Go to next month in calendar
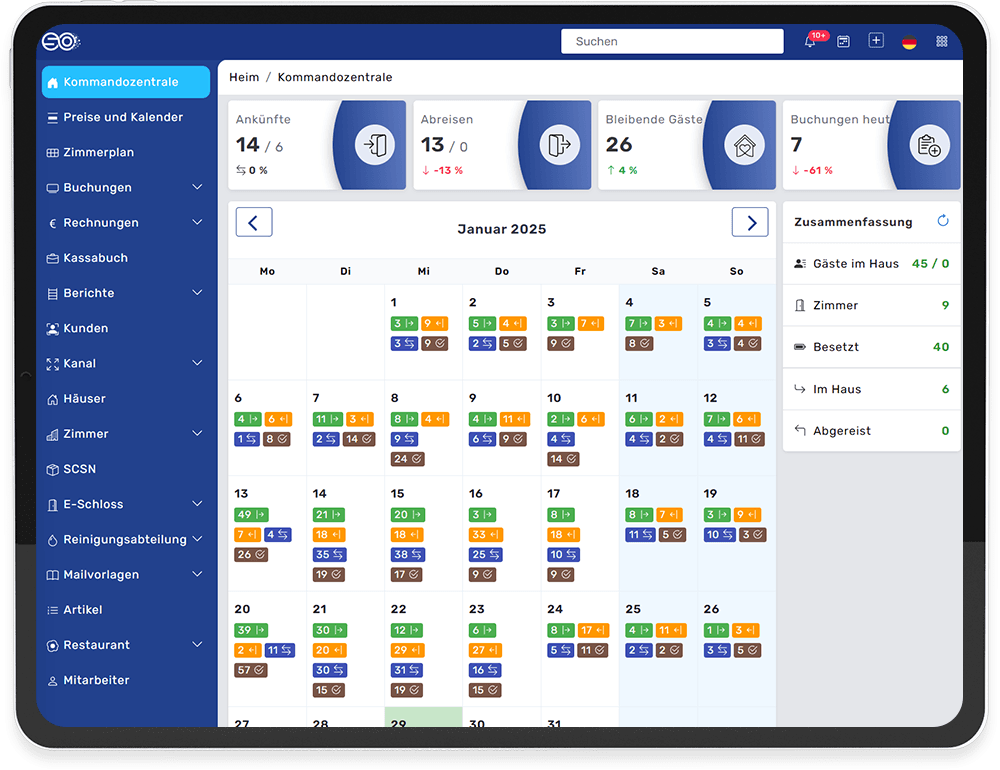 coord(750,222)
